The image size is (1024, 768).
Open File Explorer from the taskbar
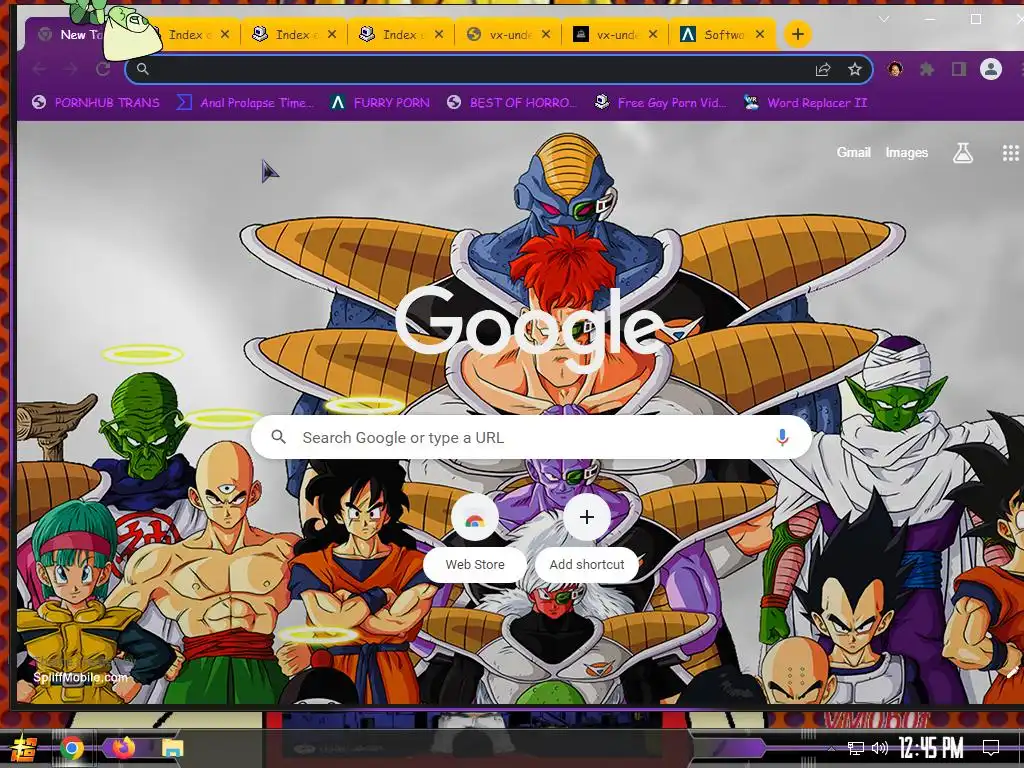173,748
